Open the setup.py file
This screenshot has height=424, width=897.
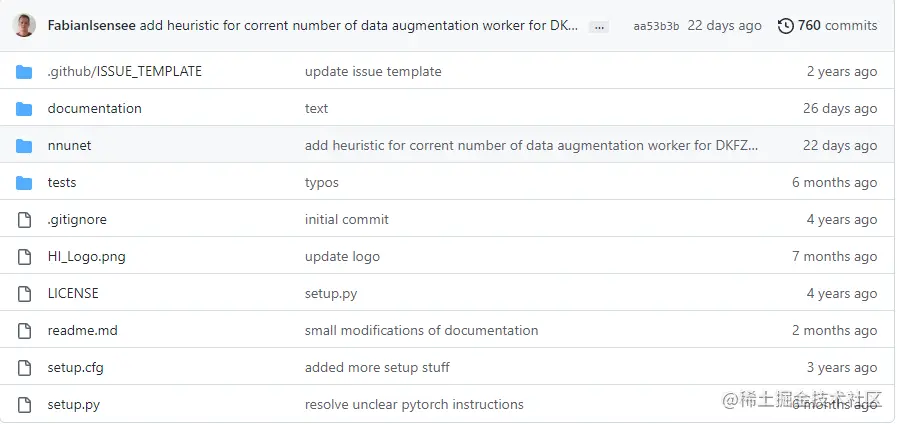(73, 405)
